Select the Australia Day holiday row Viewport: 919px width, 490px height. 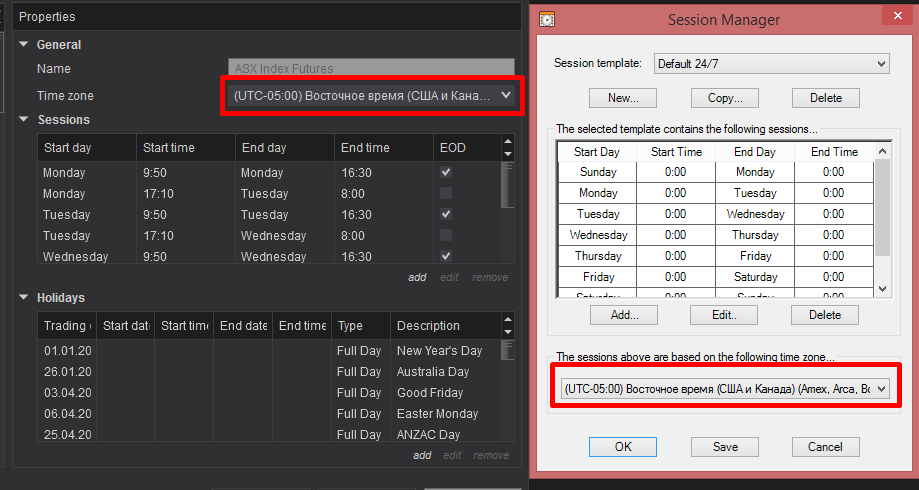pos(270,372)
